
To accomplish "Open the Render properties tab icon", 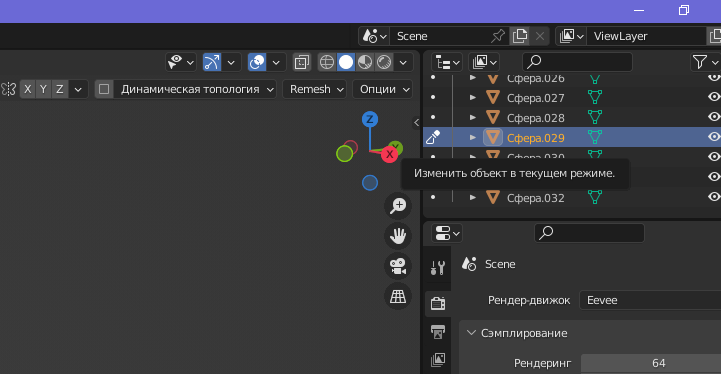I will [x=438, y=304].
